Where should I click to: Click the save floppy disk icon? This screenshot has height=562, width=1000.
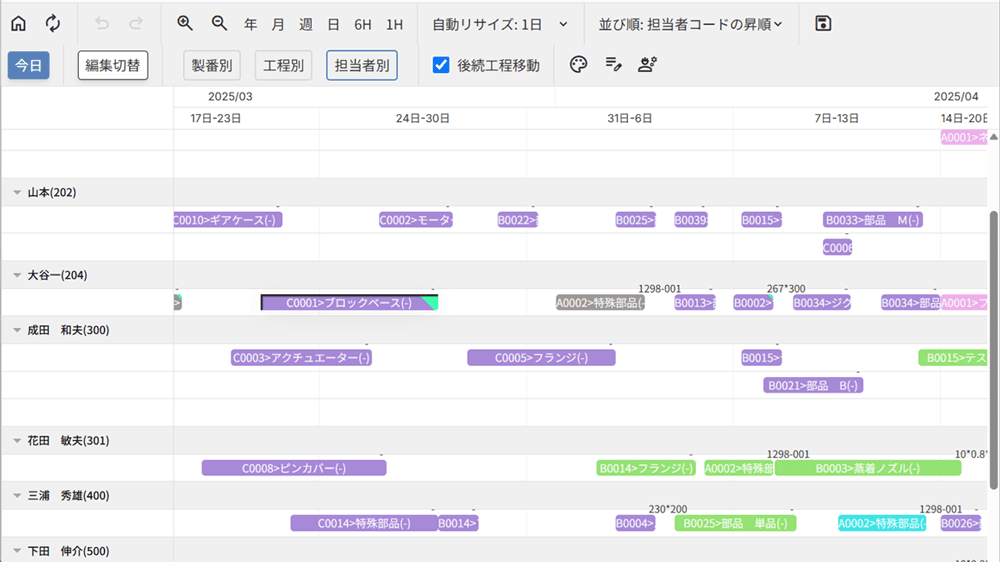tap(823, 23)
